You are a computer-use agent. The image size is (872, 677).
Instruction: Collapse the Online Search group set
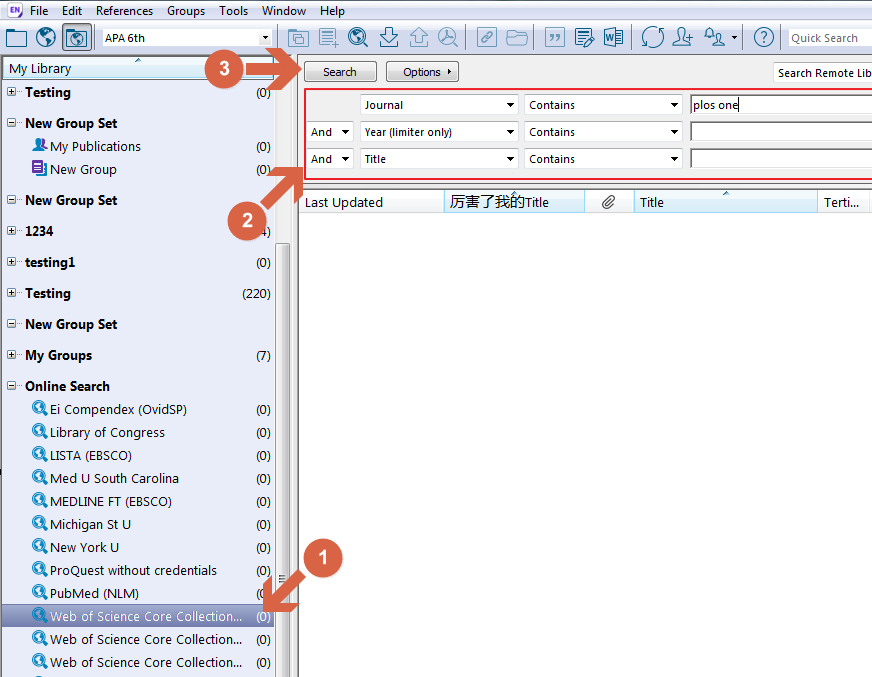click(11, 386)
